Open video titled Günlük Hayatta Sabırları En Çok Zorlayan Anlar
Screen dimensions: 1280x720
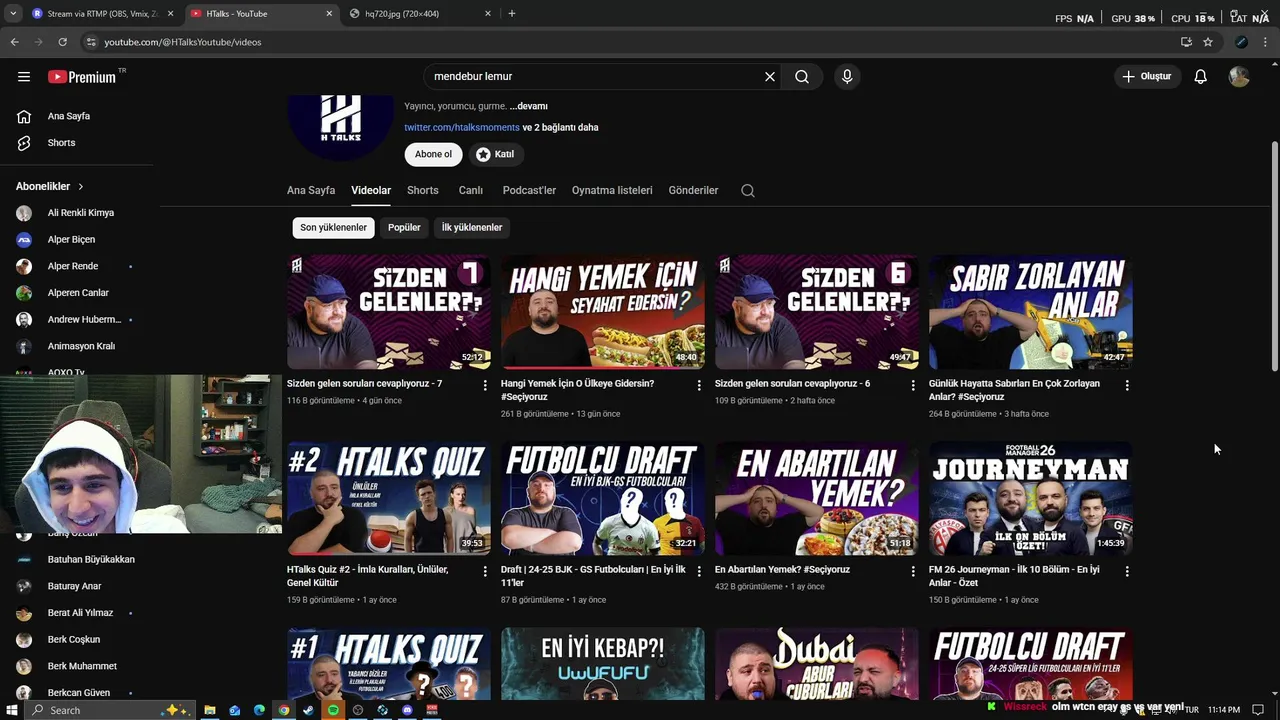coord(1014,389)
